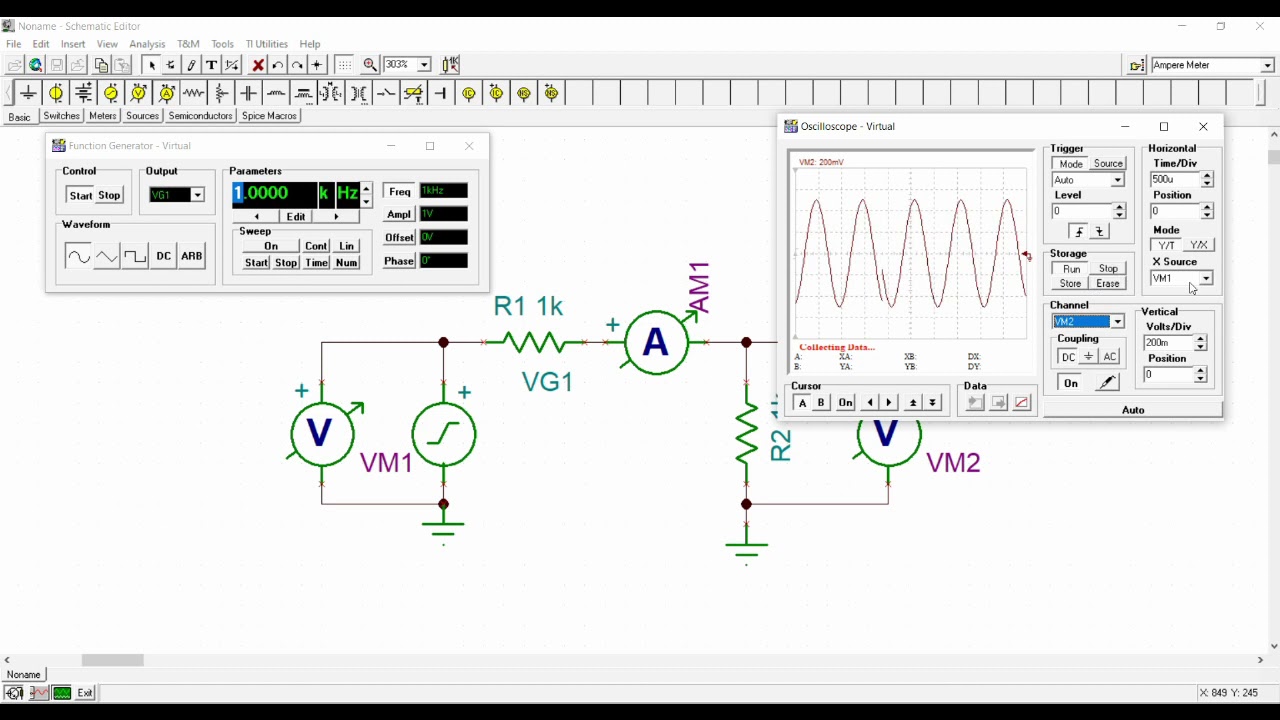The width and height of the screenshot is (1280, 720).
Task: Click Stop in Oscilloscope Storage
Action: click(1108, 269)
